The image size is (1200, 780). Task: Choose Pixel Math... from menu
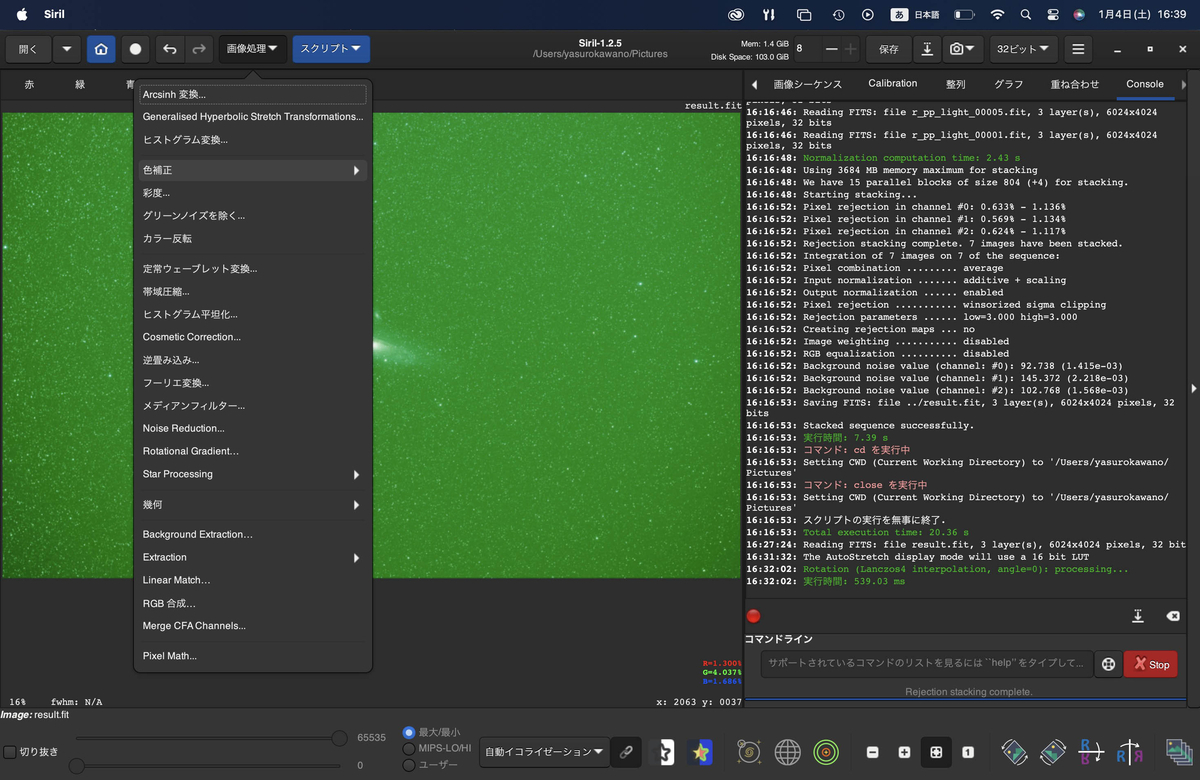pos(253,656)
